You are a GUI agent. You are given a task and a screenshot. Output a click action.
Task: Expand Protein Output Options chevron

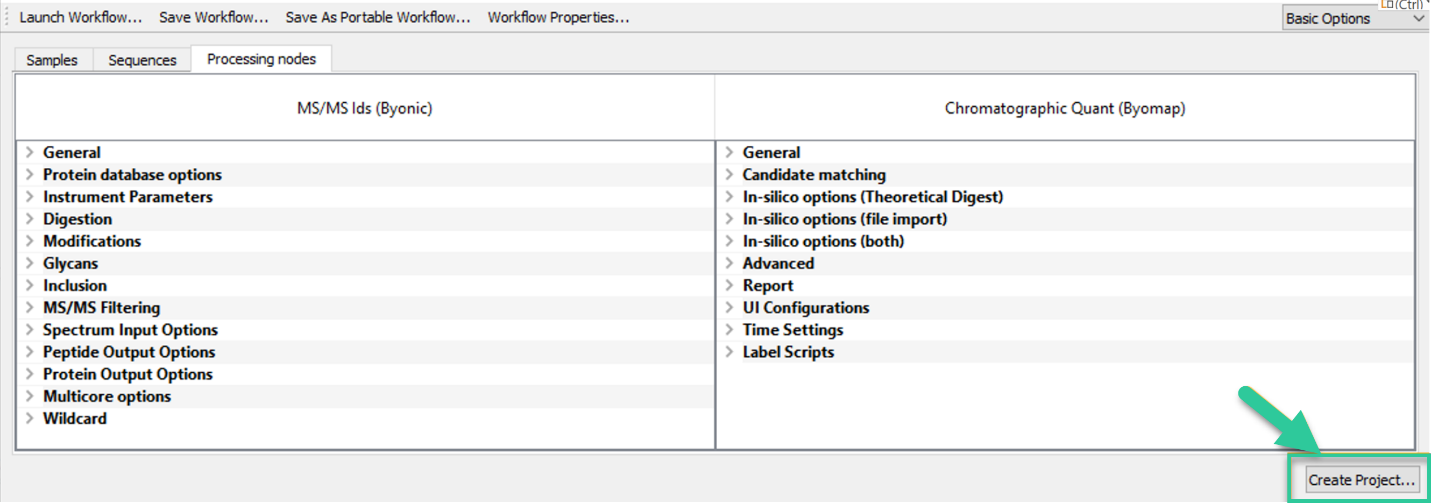click(x=30, y=374)
